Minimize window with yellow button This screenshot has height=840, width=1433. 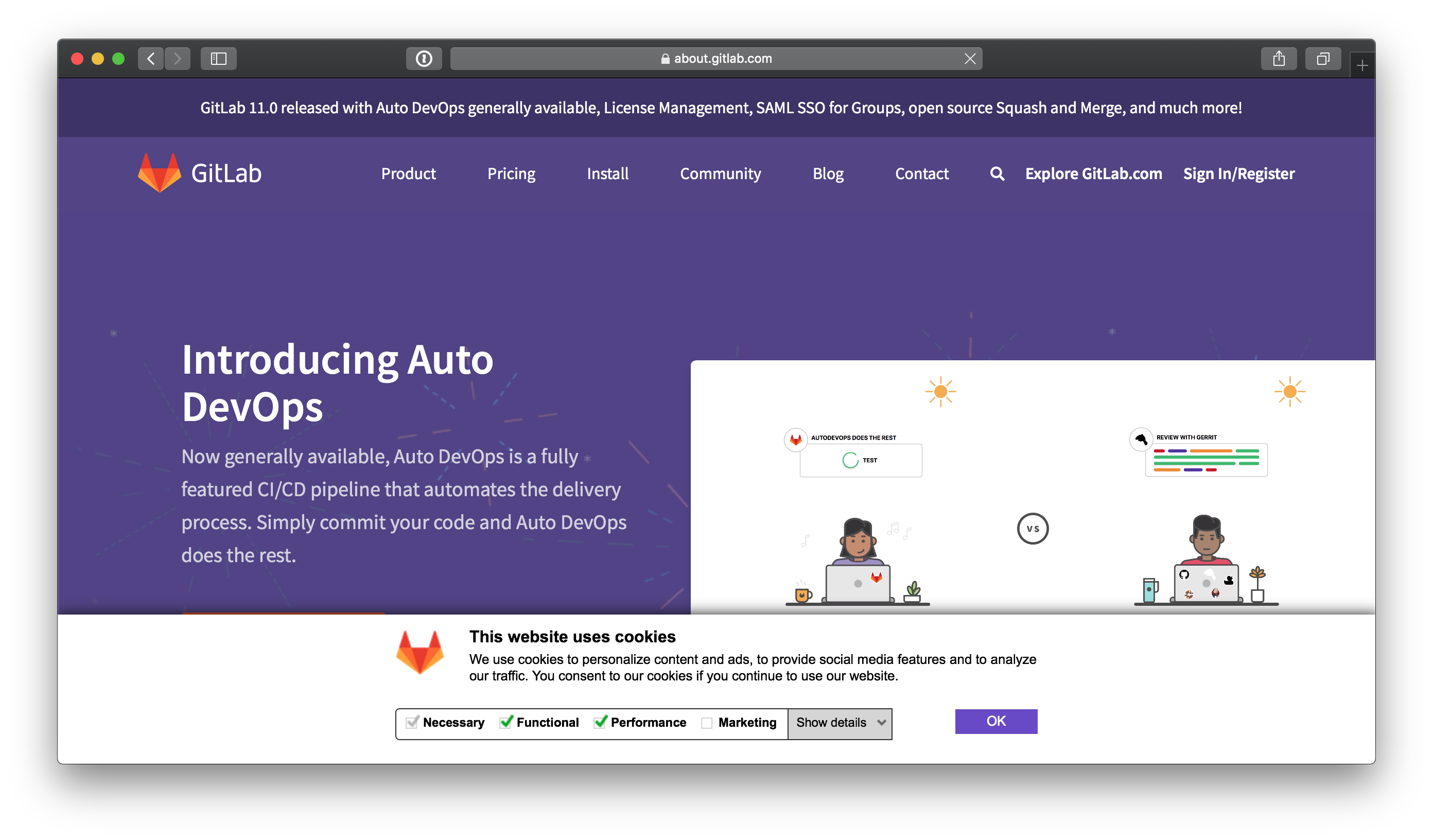pos(98,59)
